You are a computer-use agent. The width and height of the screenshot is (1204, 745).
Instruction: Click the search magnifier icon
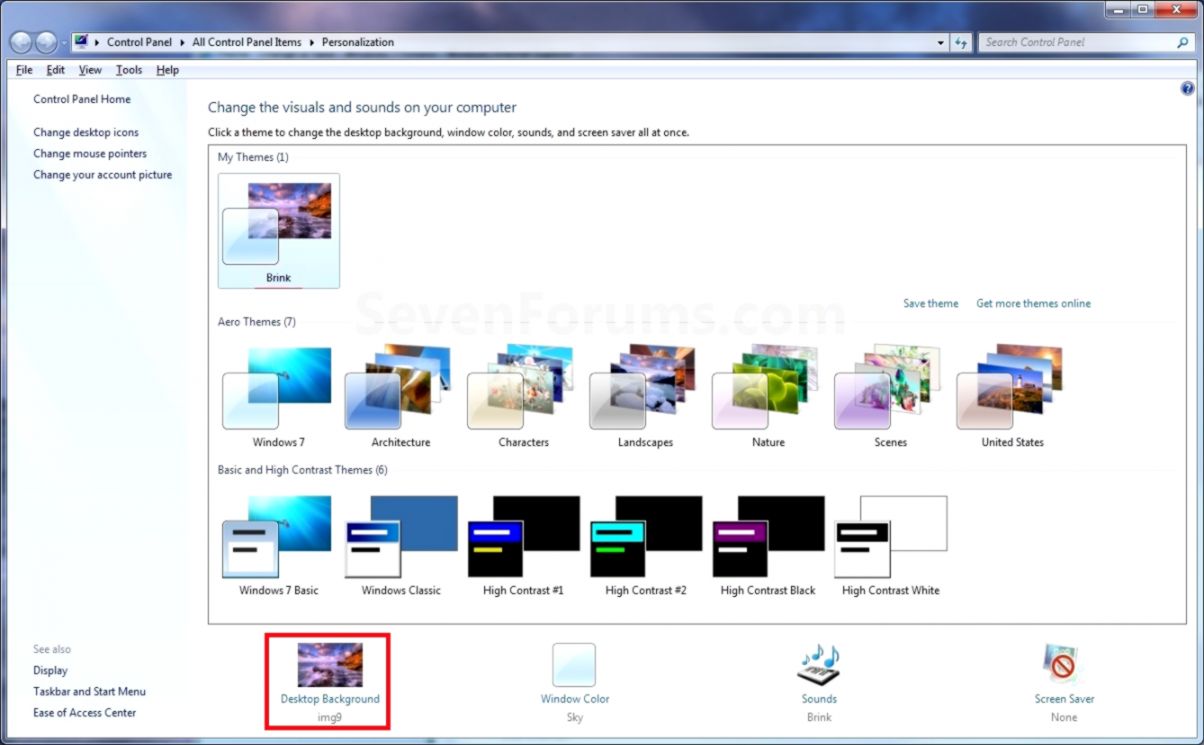(1183, 43)
